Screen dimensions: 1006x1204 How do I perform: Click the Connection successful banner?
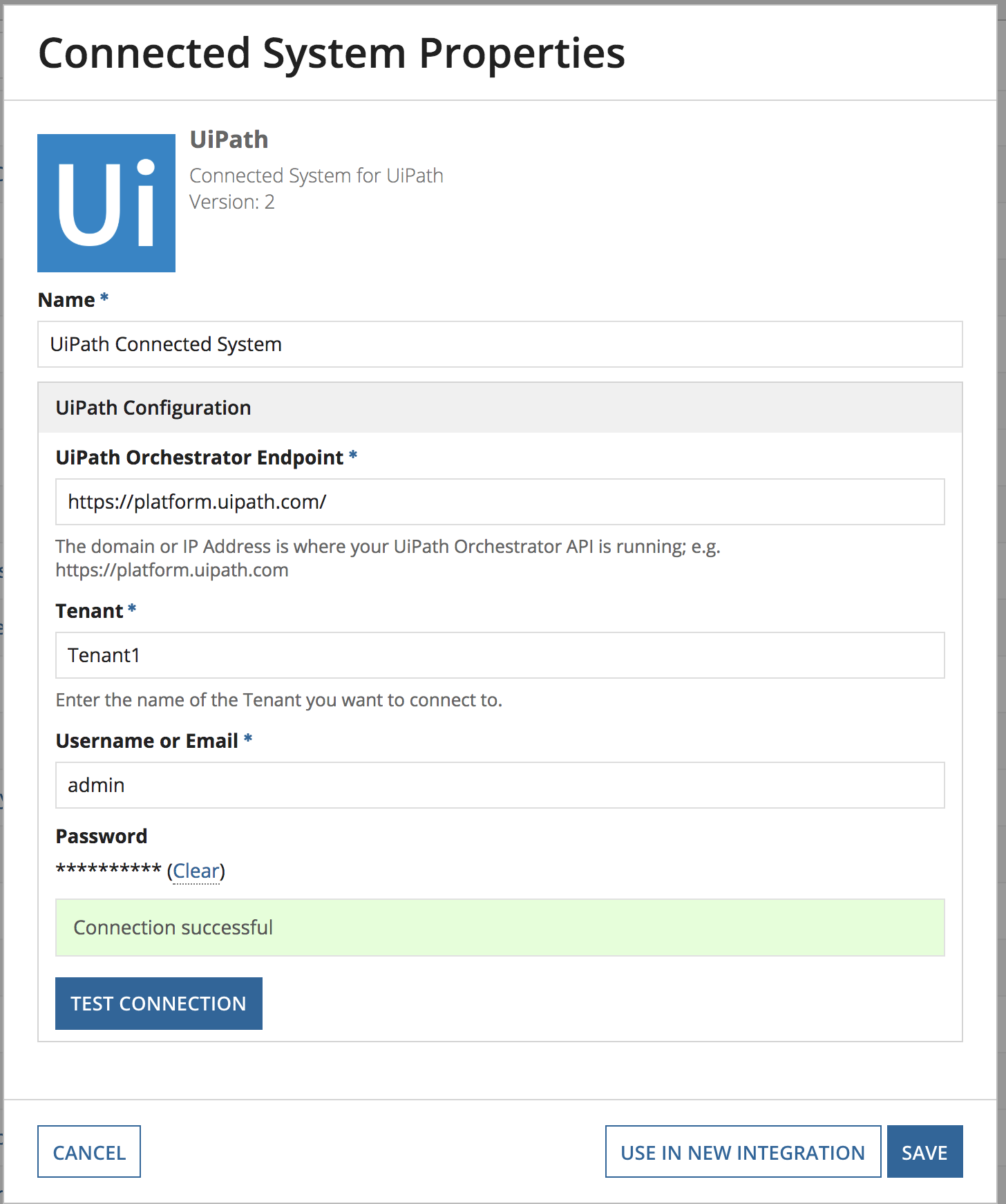[x=500, y=928]
